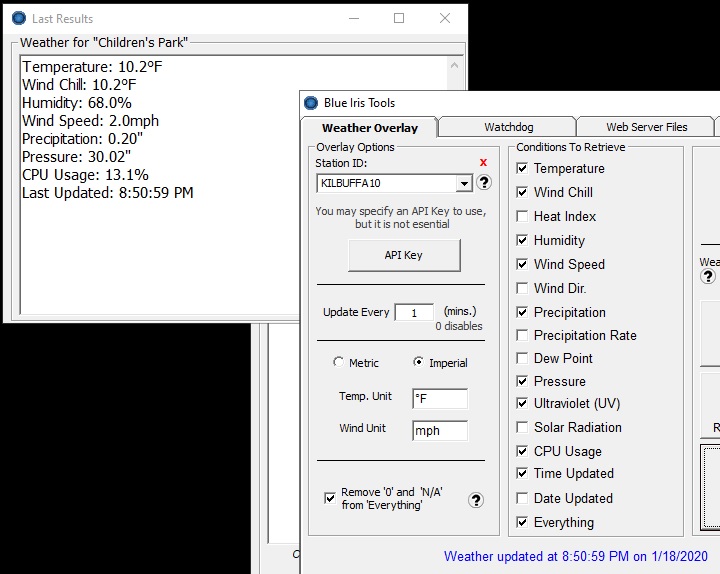
Task: Enable Precipitation Rate retrieval
Action: [522, 335]
